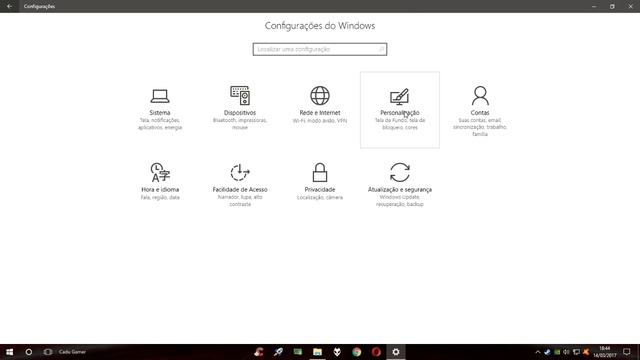The height and width of the screenshot is (360, 640).
Task: Minimize the Configurações window
Action: 594,6
